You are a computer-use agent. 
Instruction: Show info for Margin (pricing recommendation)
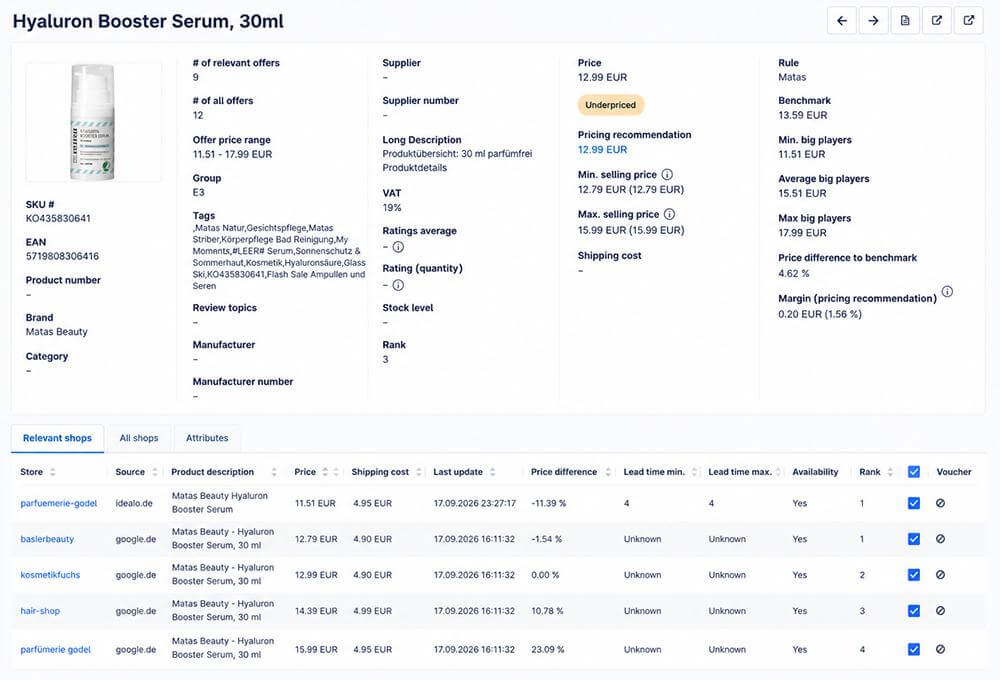tap(948, 292)
